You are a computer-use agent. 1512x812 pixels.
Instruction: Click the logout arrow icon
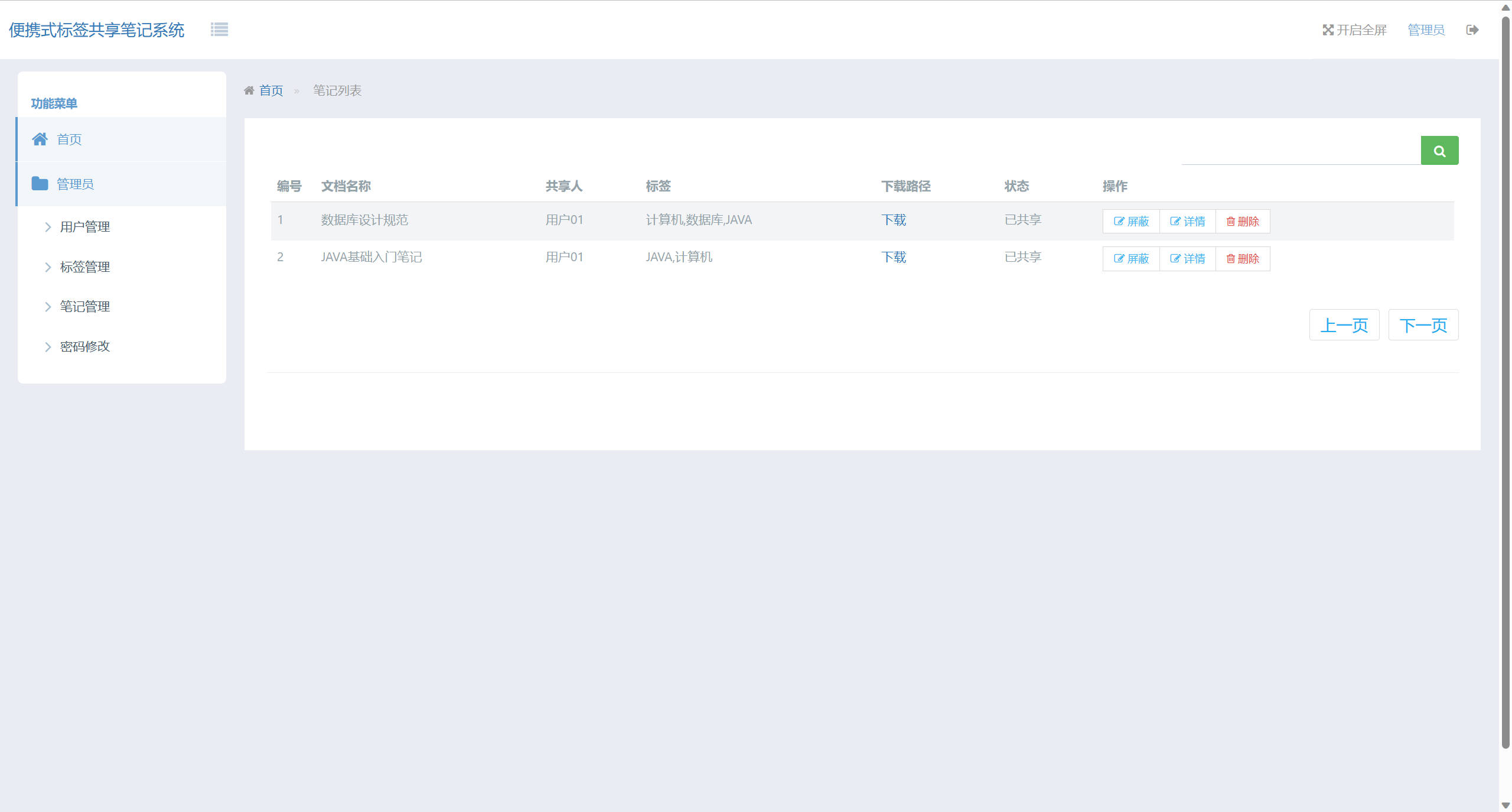pyautogui.click(x=1472, y=30)
